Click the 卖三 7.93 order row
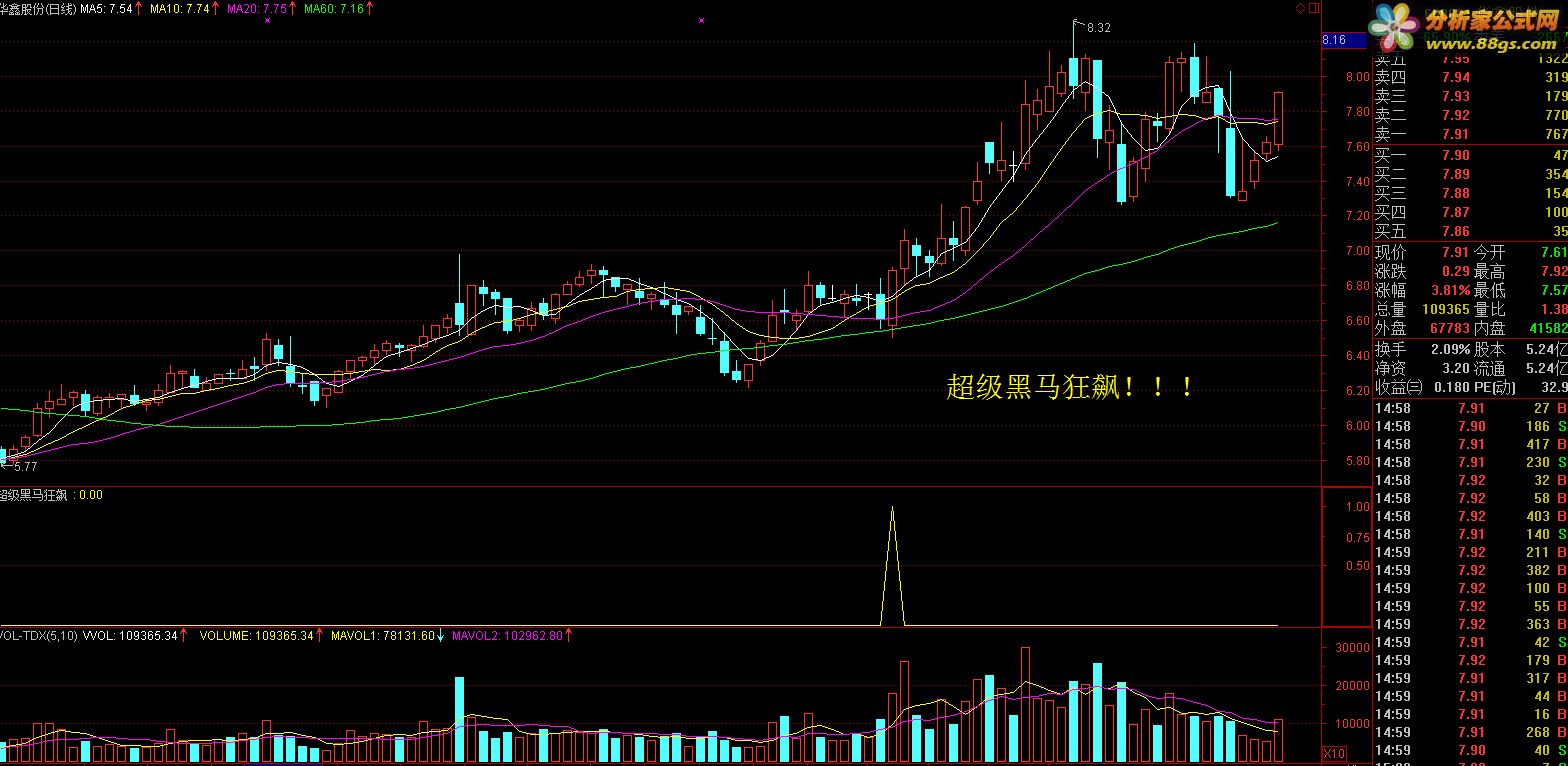Image resolution: width=1568 pixels, height=766 pixels. coord(1470,96)
